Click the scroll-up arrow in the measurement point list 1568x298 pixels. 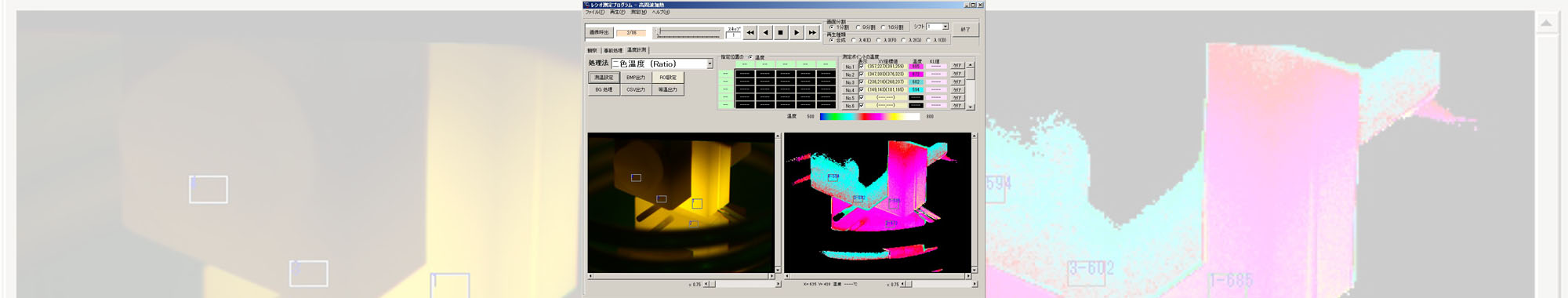tap(971, 65)
